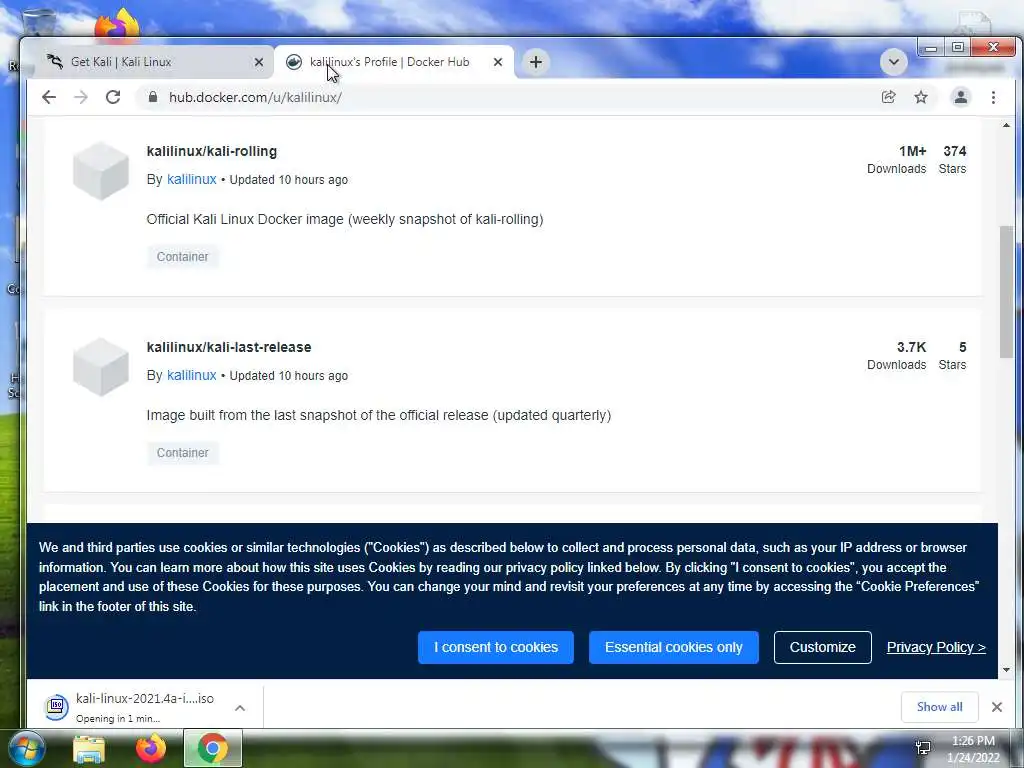
Task: Click the last snapshot release description
Action: (379, 415)
